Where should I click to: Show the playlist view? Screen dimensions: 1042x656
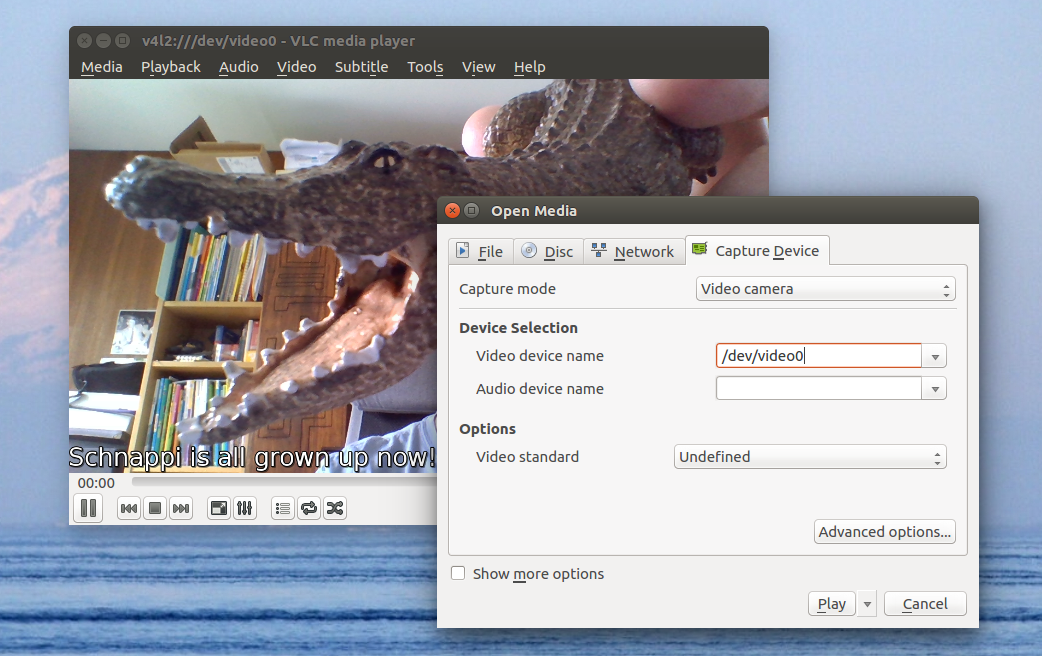point(283,509)
